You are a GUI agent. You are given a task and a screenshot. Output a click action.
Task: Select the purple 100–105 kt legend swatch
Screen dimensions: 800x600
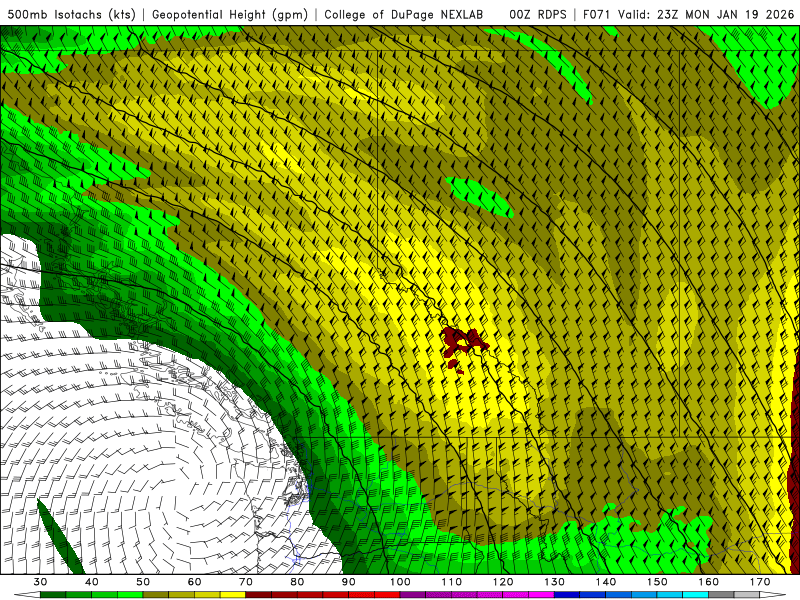tap(413, 594)
